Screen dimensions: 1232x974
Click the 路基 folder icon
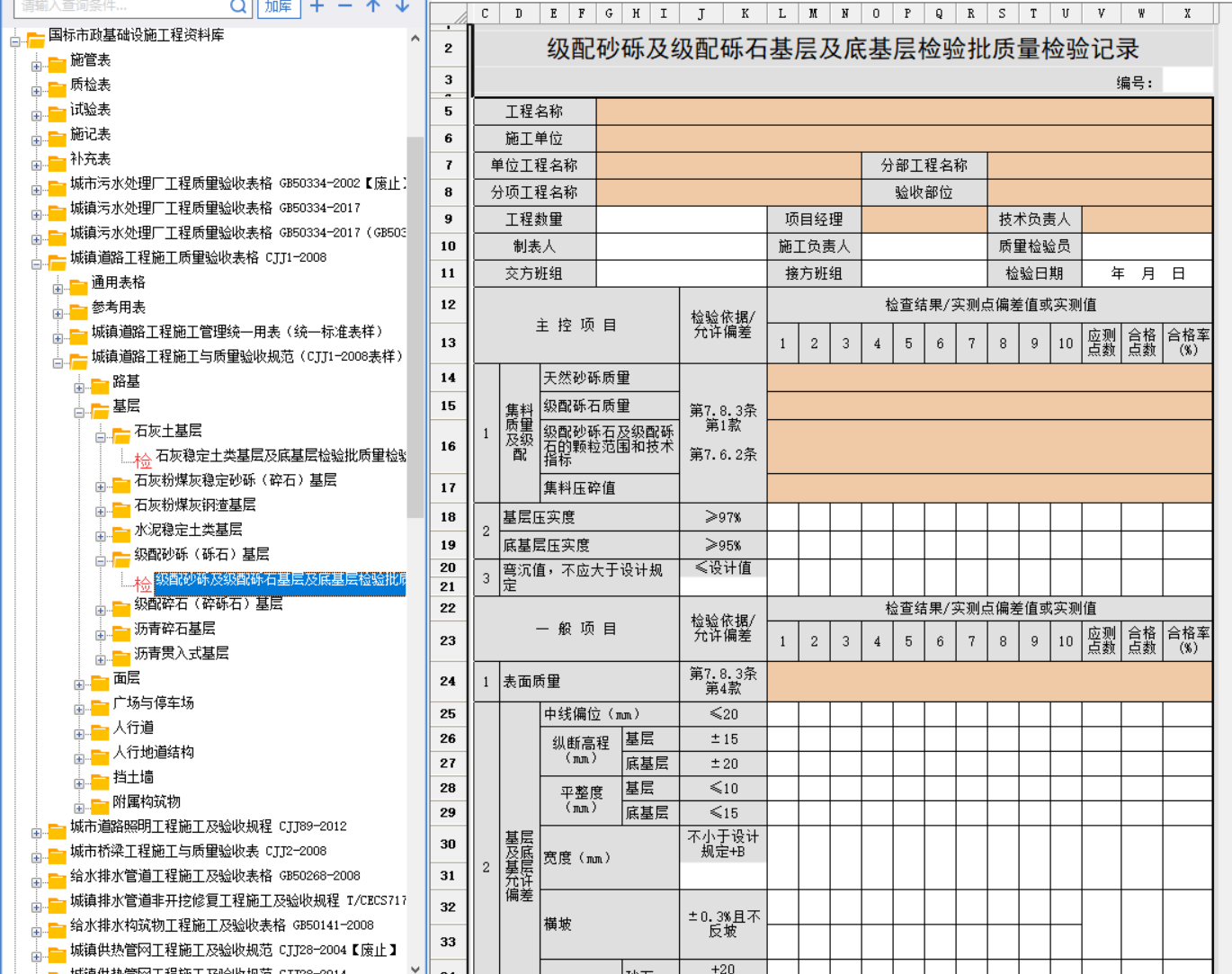pos(100,386)
